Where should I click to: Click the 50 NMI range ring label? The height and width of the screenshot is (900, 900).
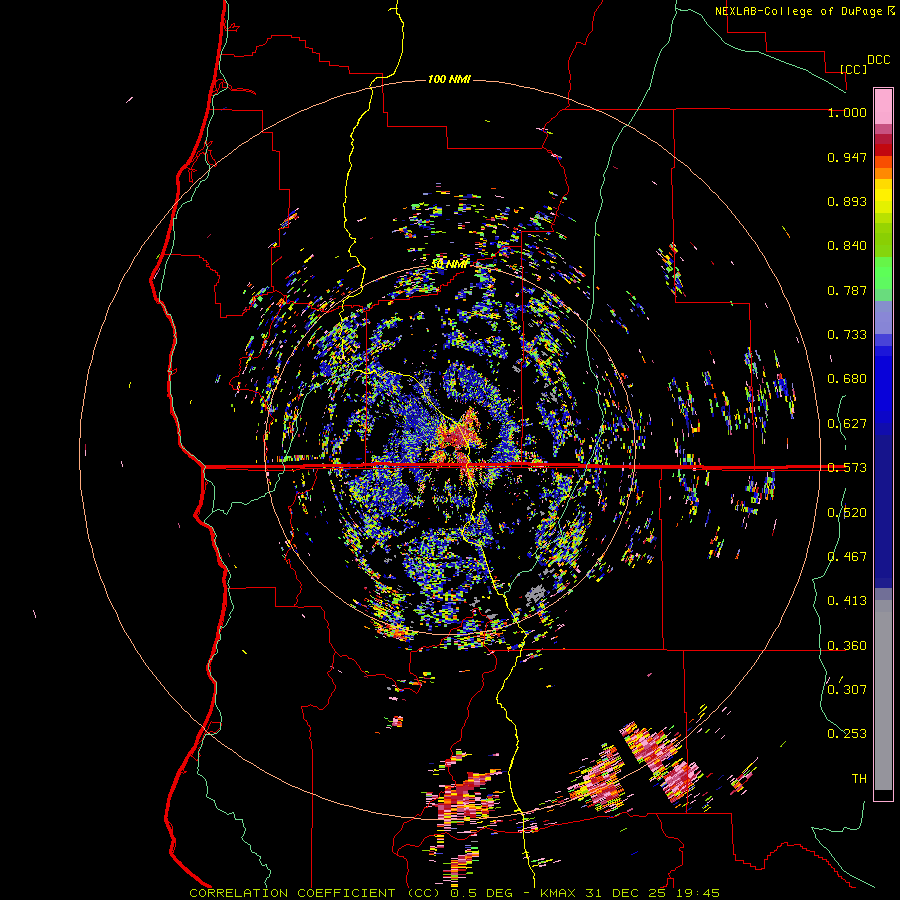coord(449,264)
